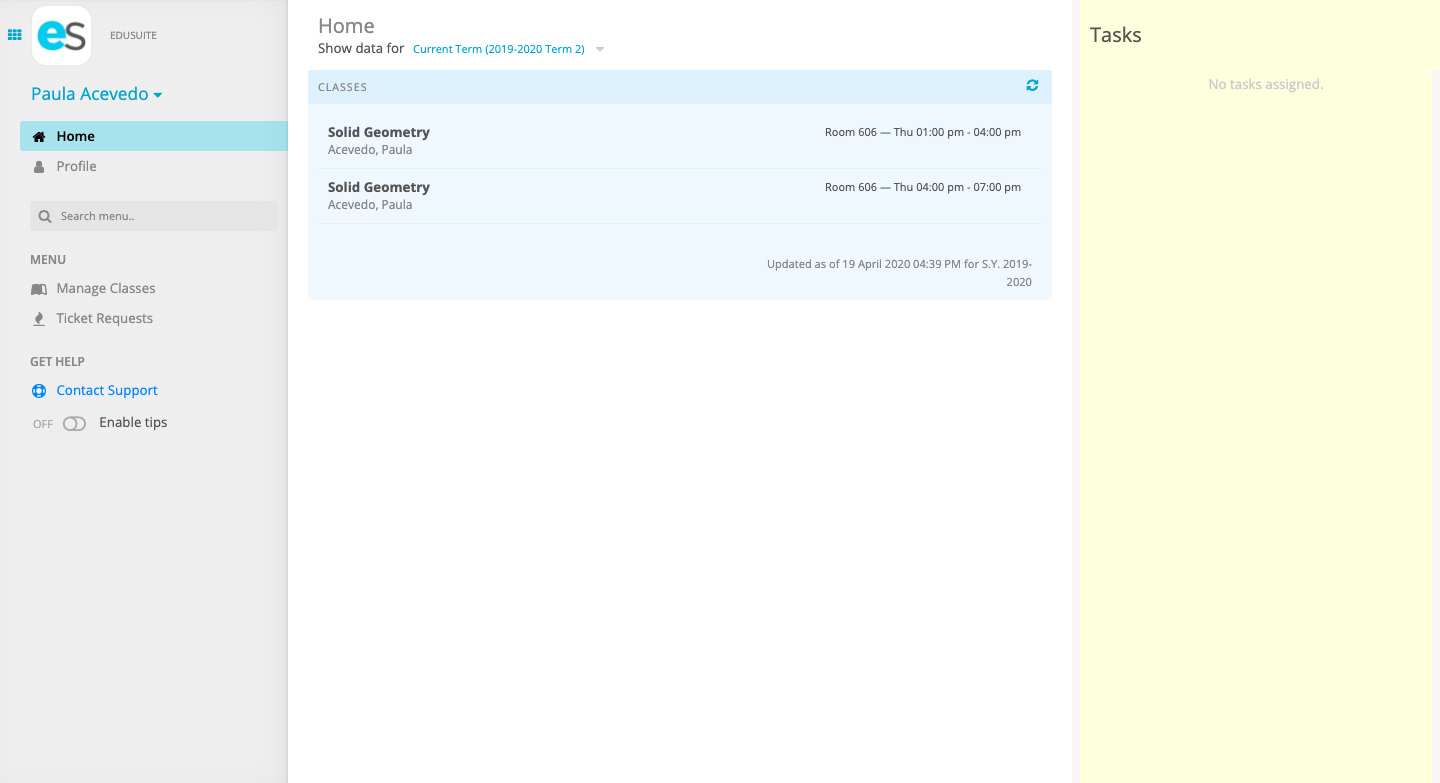Click the Updated as of 19 April text

899,273
